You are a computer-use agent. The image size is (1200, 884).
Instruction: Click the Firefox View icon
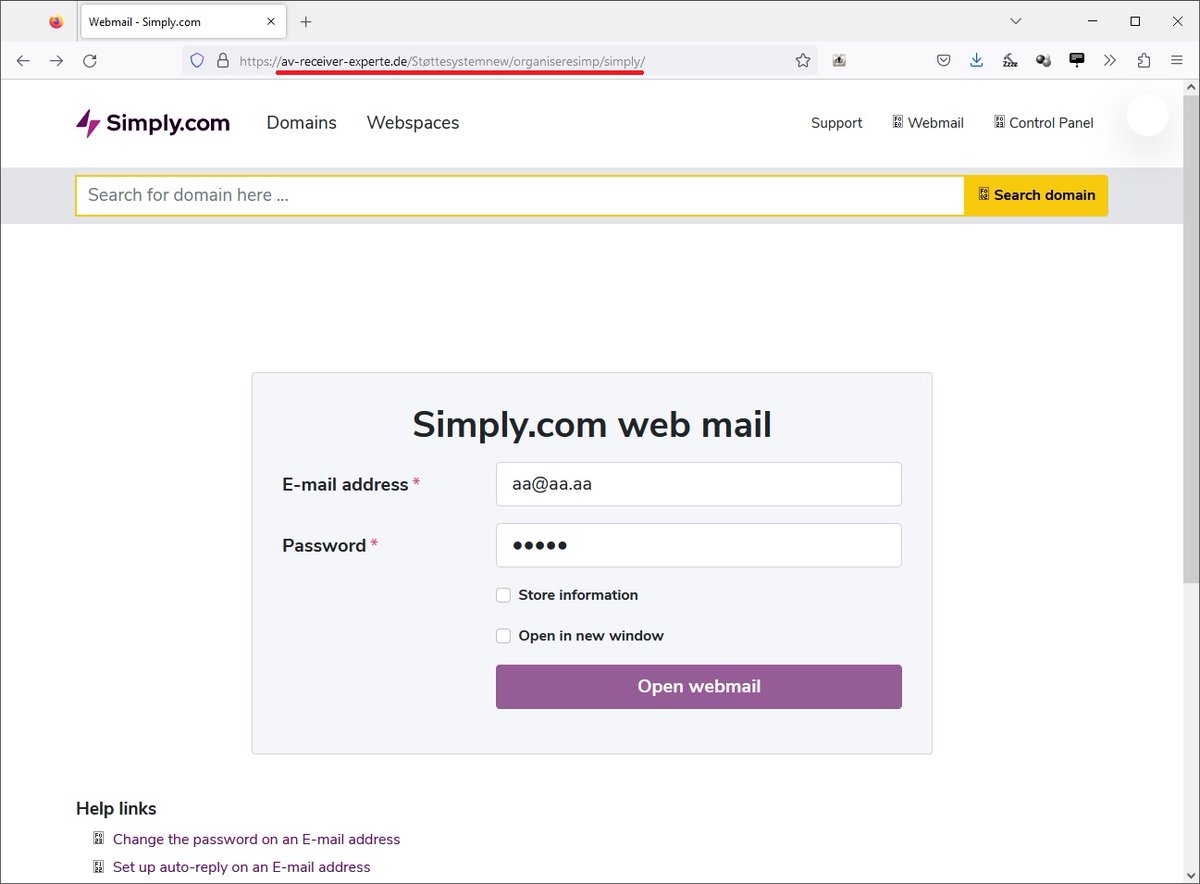[x=56, y=21]
